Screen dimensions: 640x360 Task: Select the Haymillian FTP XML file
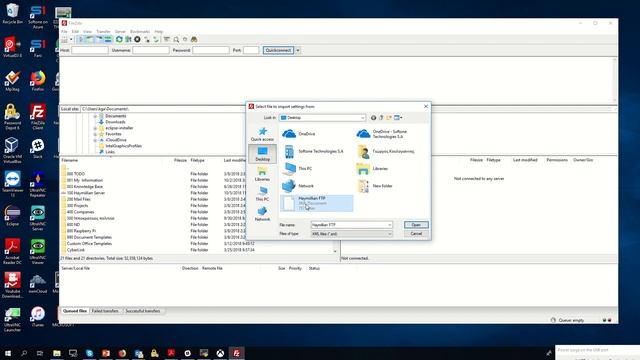pos(316,203)
